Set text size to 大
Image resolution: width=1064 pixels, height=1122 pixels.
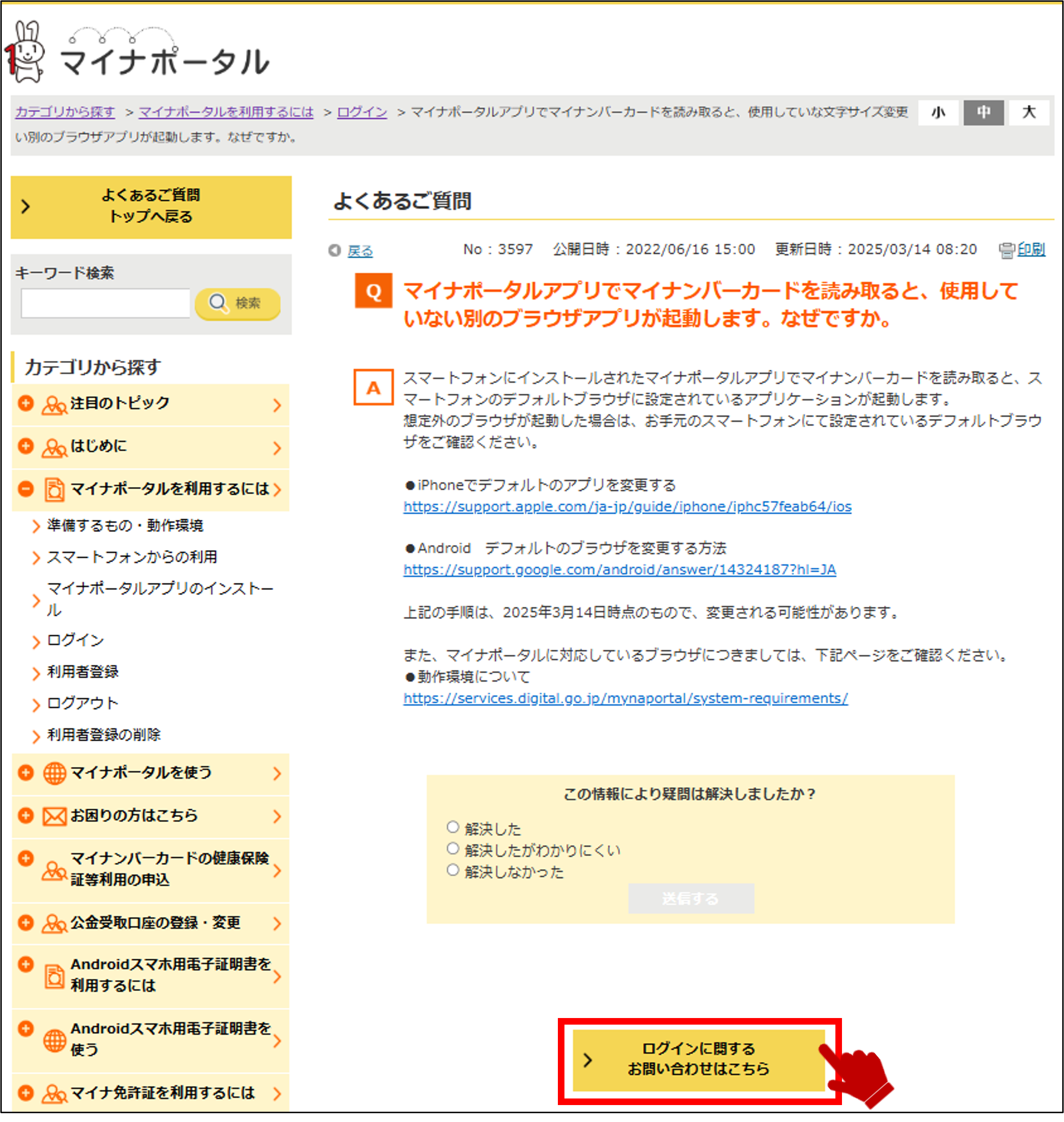[x=1029, y=112]
